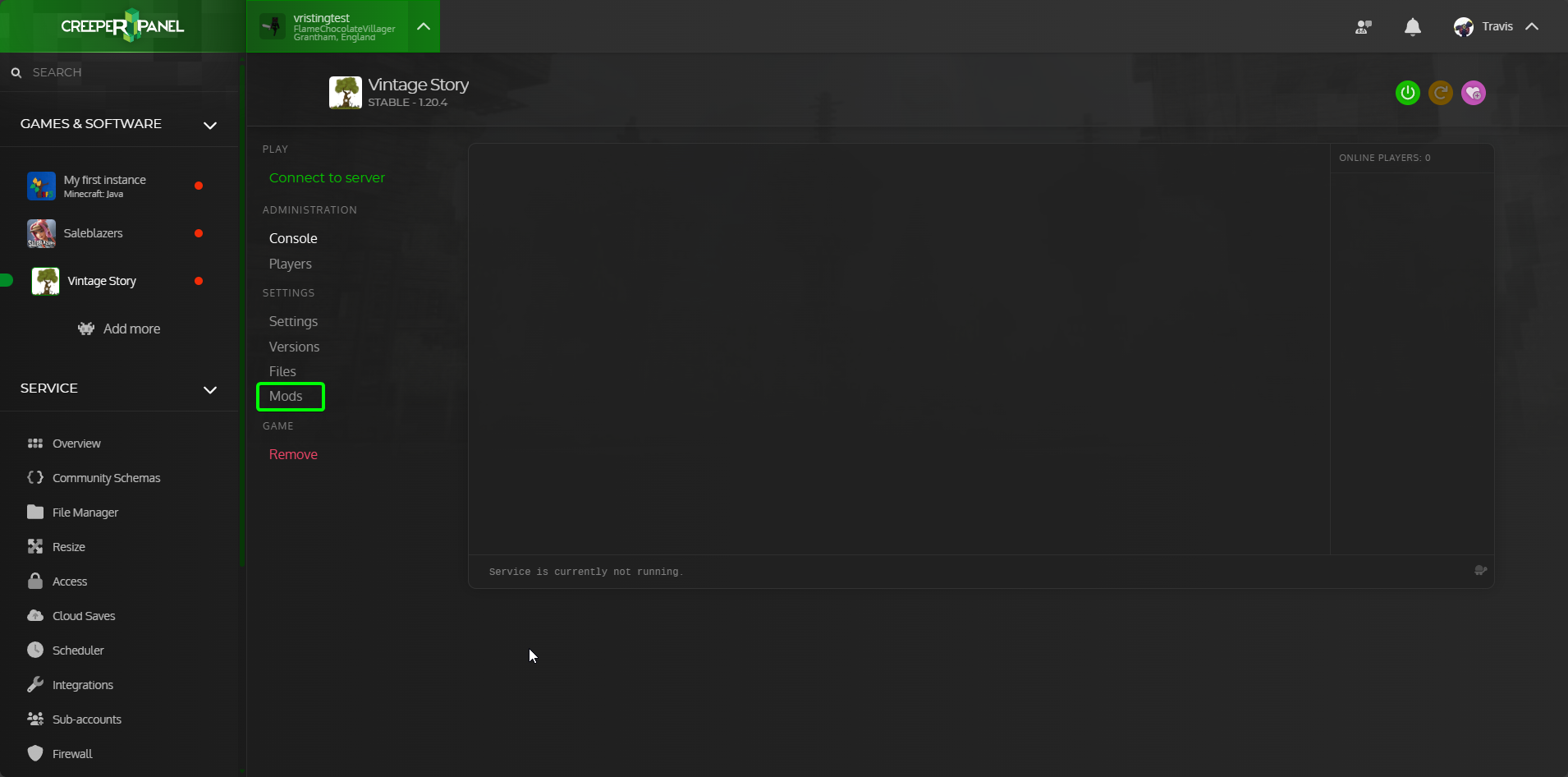Viewport: 1568px width, 777px height.
Task: Click Vintage Story red status dot
Action: pos(199,281)
